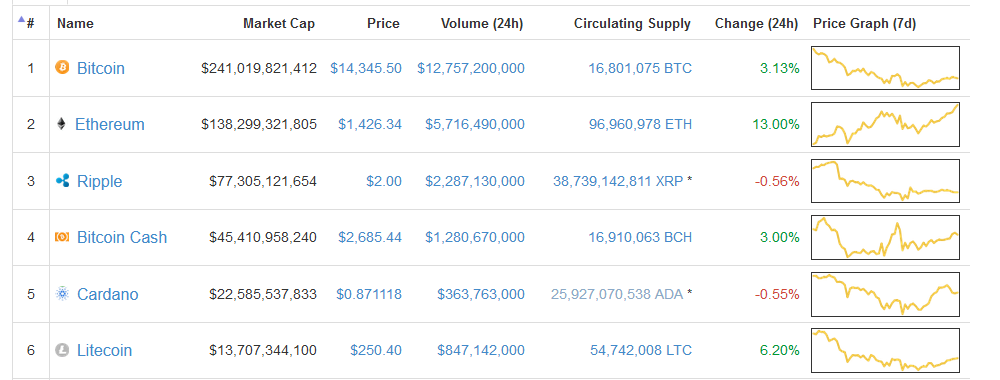Open Bitcoin price $14,345.50 link
Viewport: 1000px width, 380px height.
pos(366,68)
